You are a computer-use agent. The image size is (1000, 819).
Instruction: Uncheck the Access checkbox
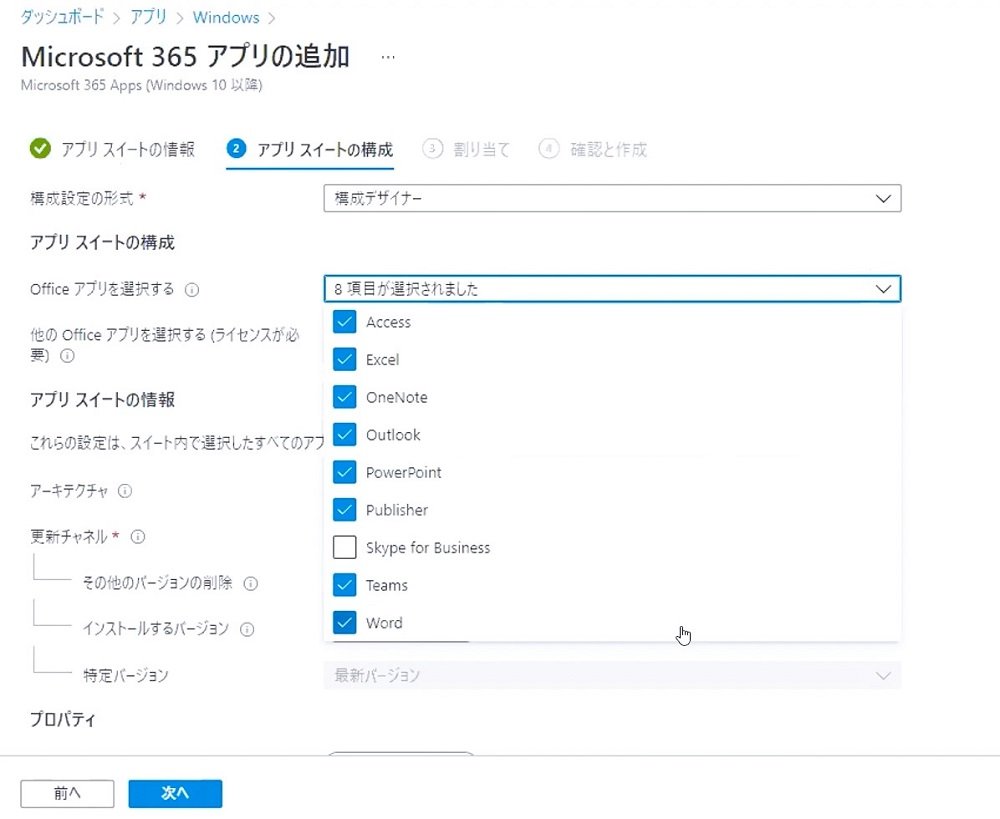click(344, 322)
